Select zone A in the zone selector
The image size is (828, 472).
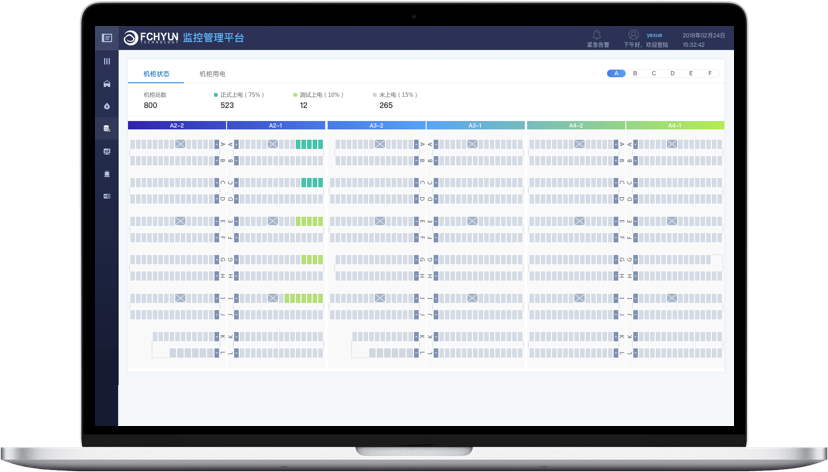click(617, 74)
